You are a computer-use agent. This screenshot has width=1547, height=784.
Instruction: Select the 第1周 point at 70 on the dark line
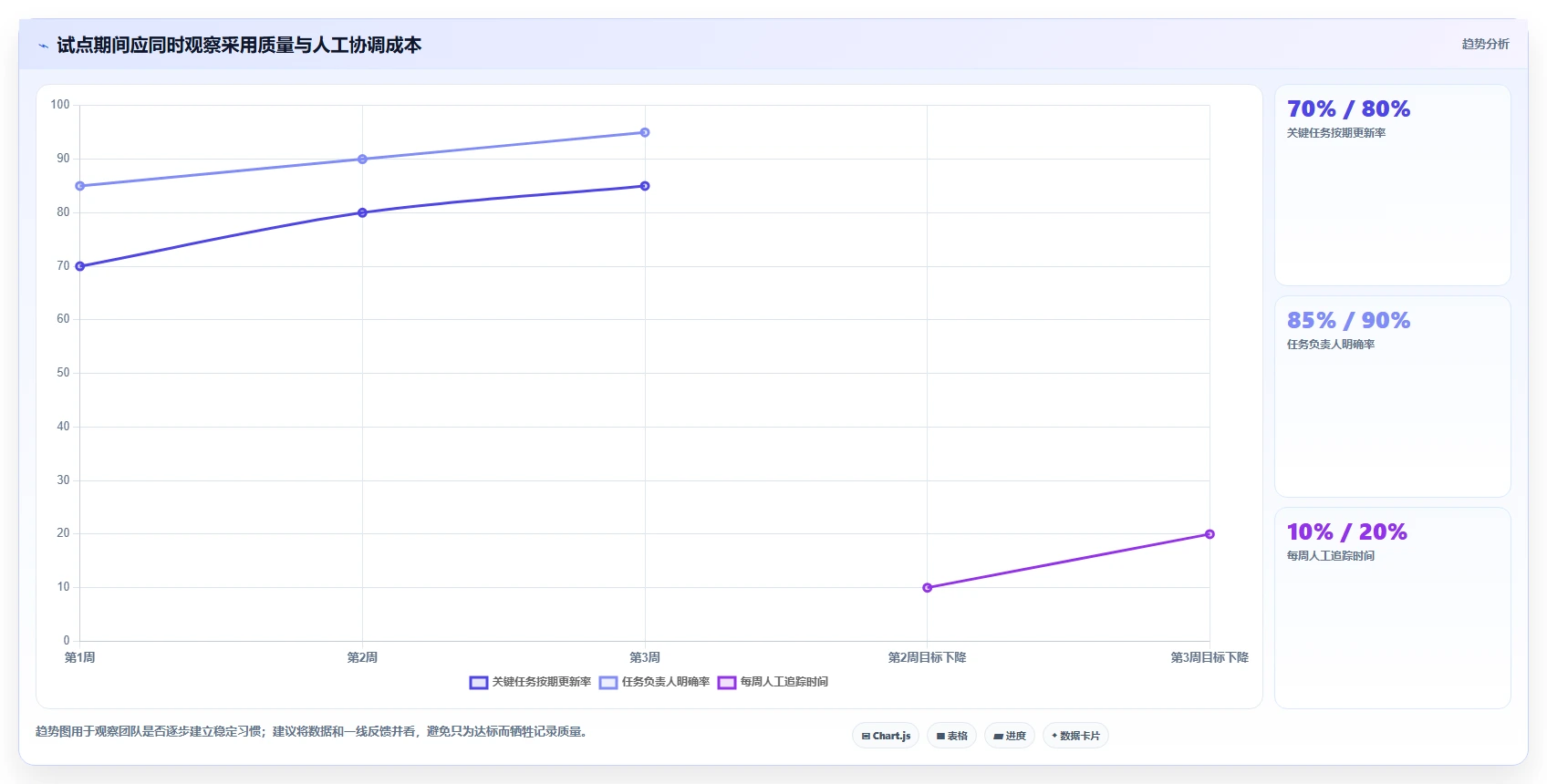(x=80, y=266)
